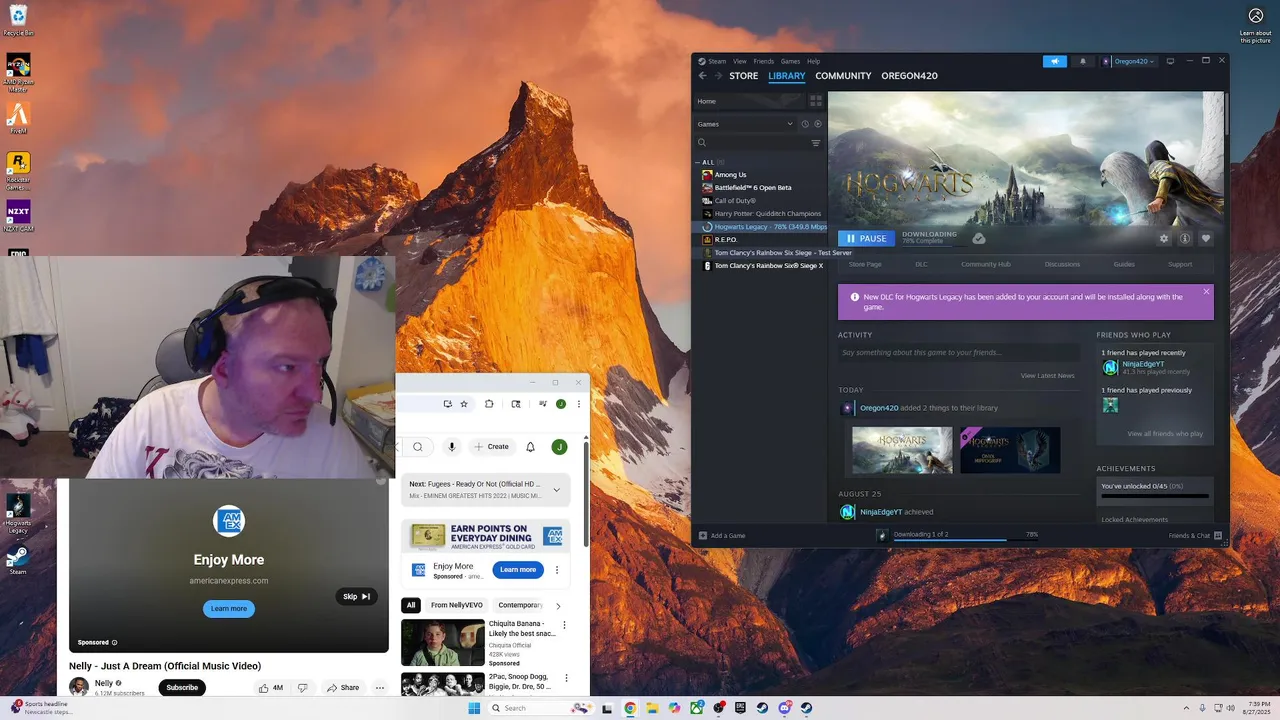Screen dimensions: 1280x720
Task: Subscribe to Nelly channel
Action: coord(182,688)
